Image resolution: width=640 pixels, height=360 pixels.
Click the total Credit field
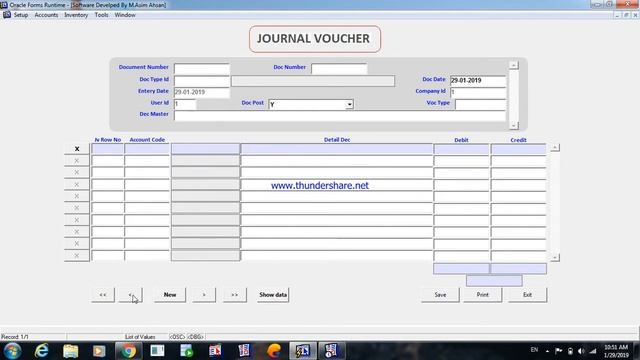click(518, 269)
